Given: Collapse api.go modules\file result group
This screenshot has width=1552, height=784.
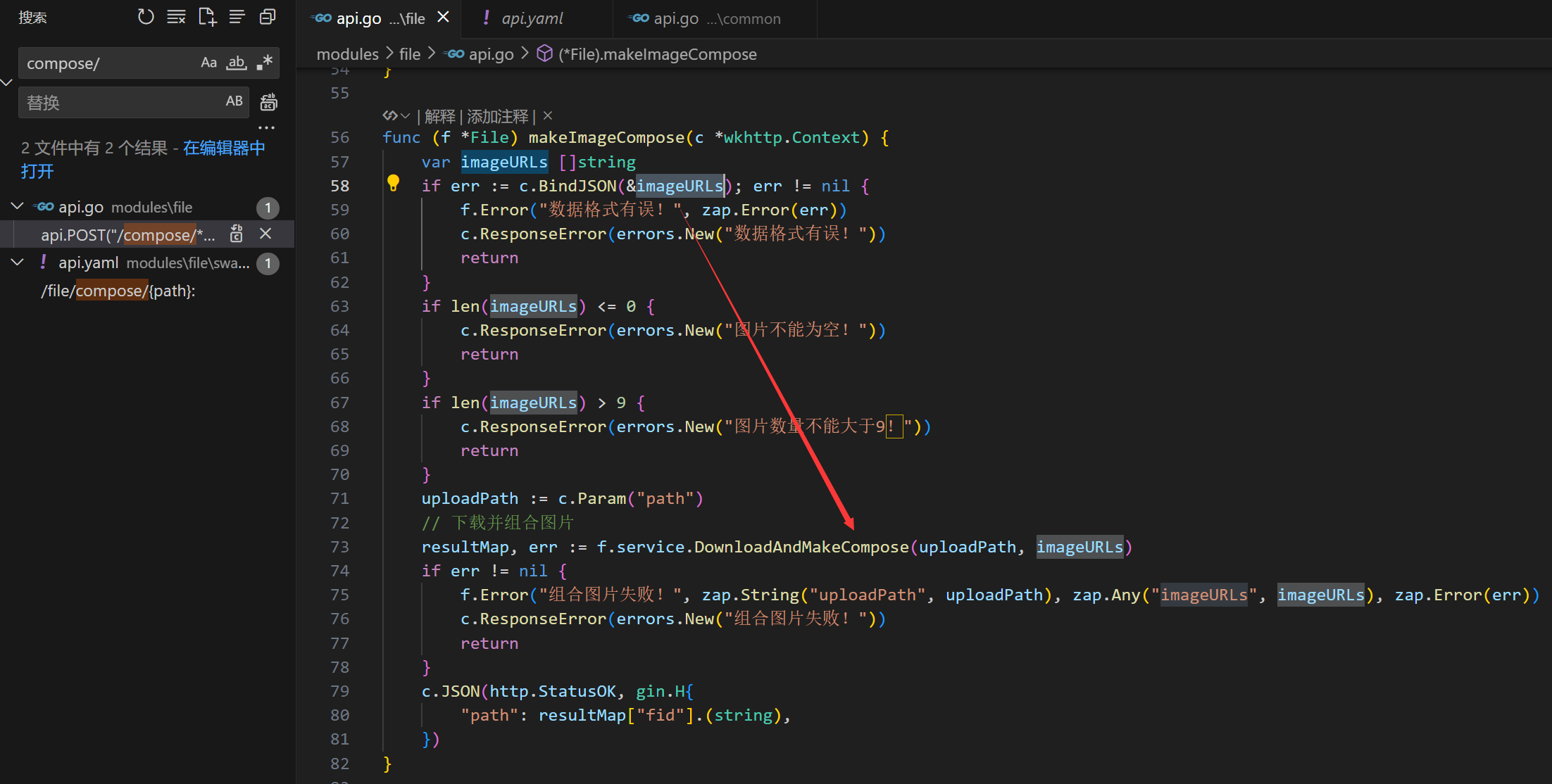Looking at the screenshot, I should coord(18,206).
